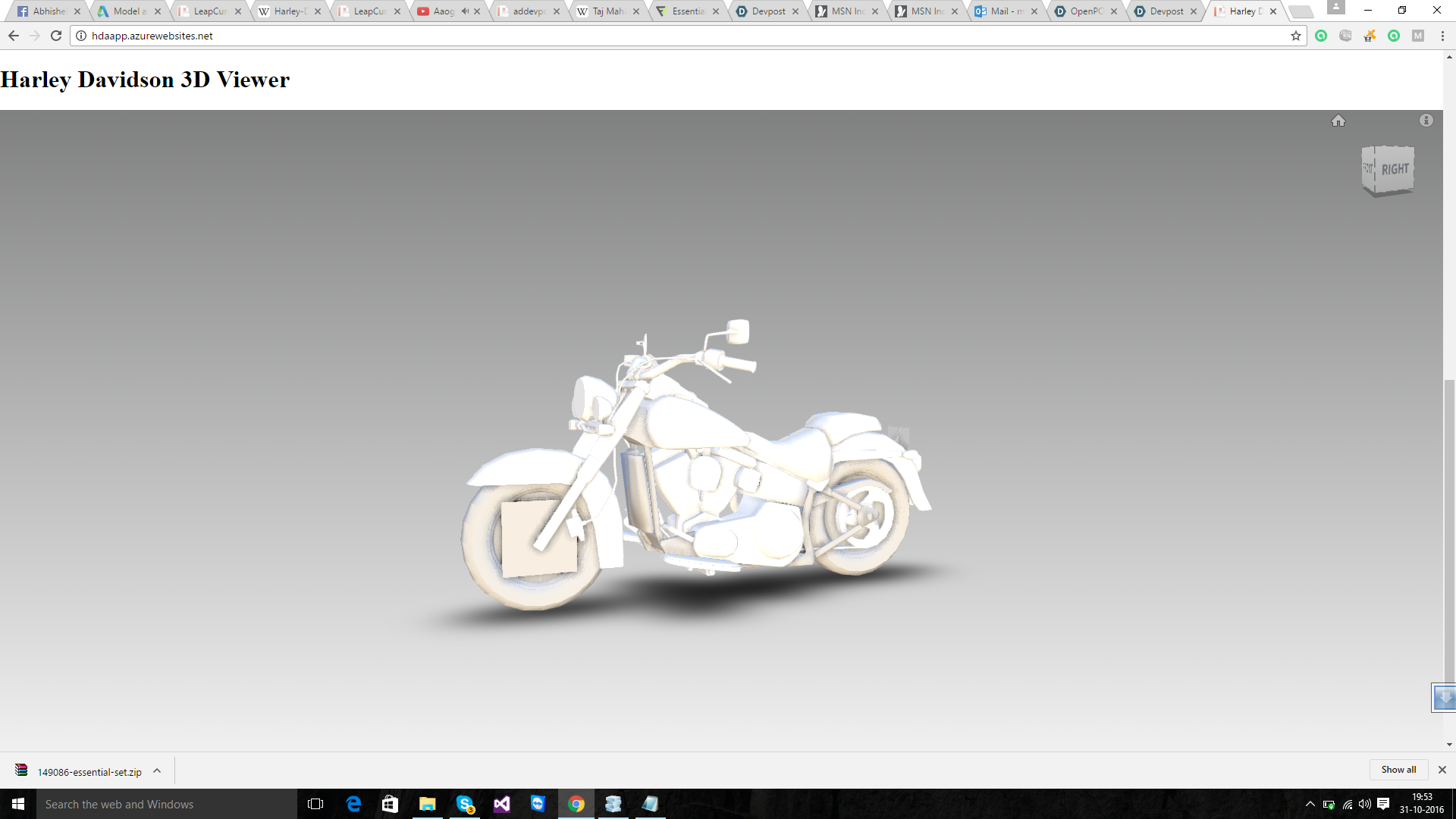Switch to the Taj Mahal Wikipedia tab

point(608,11)
